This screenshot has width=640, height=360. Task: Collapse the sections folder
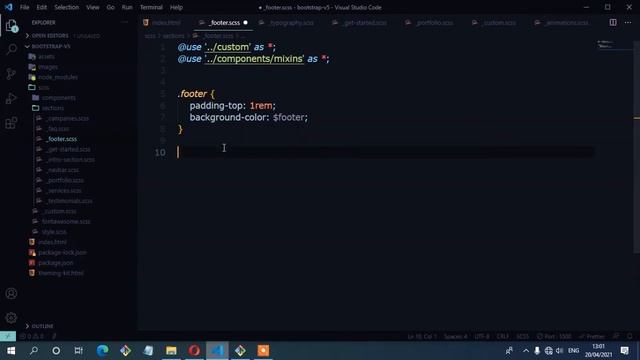(x=53, y=108)
